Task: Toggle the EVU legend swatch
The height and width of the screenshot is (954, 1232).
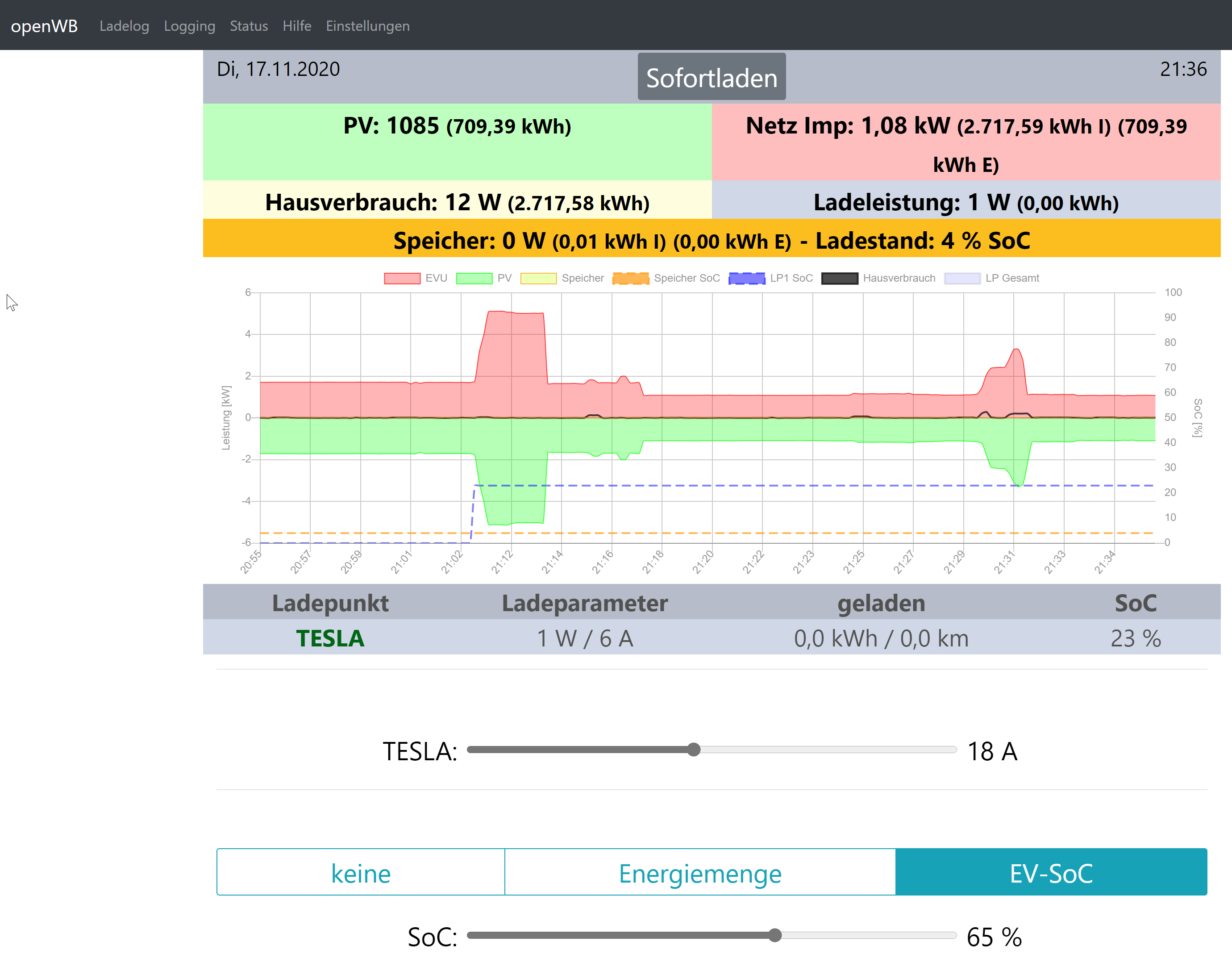Action: point(402,278)
